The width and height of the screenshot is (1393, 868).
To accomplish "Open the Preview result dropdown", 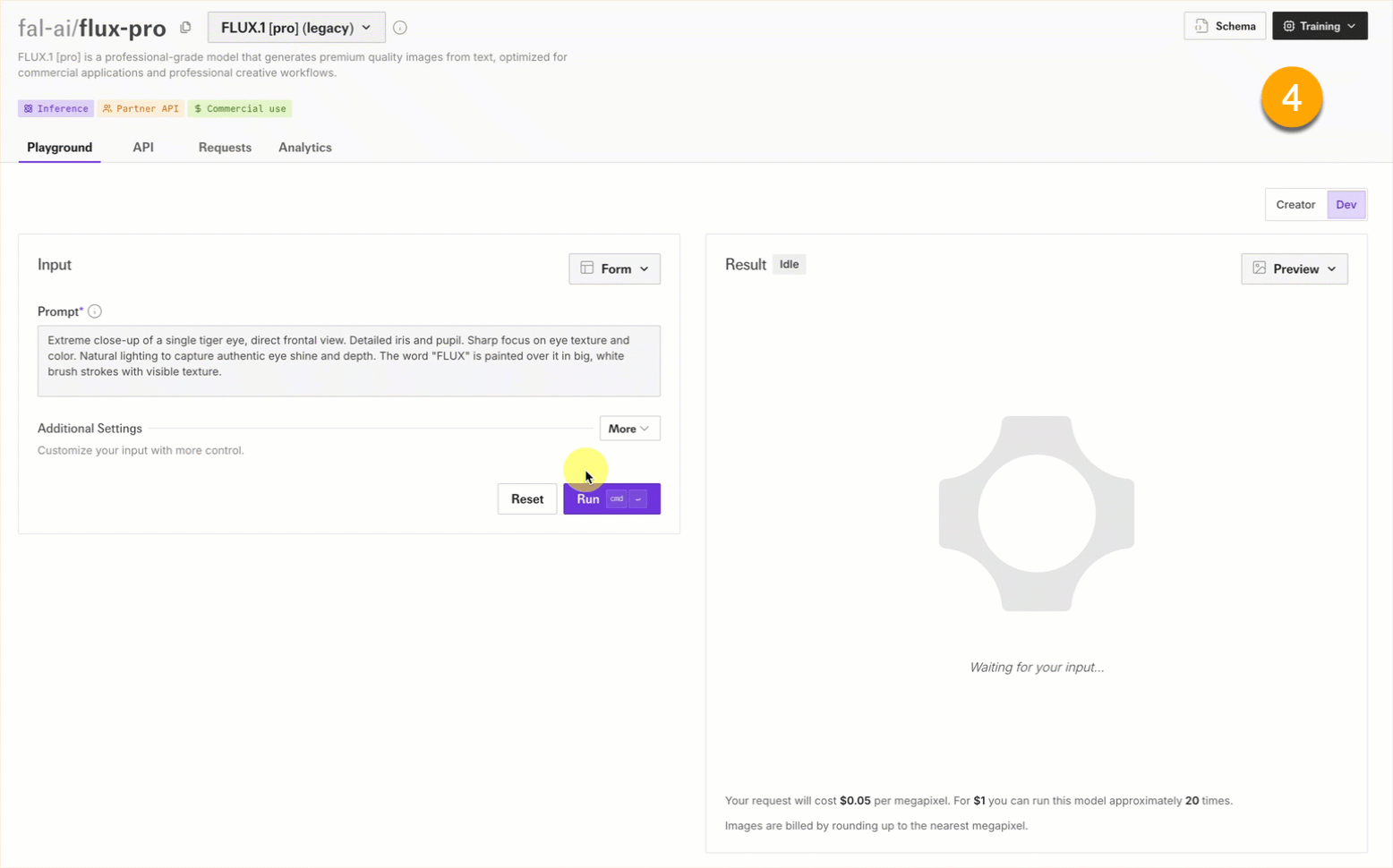I will 1294,268.
